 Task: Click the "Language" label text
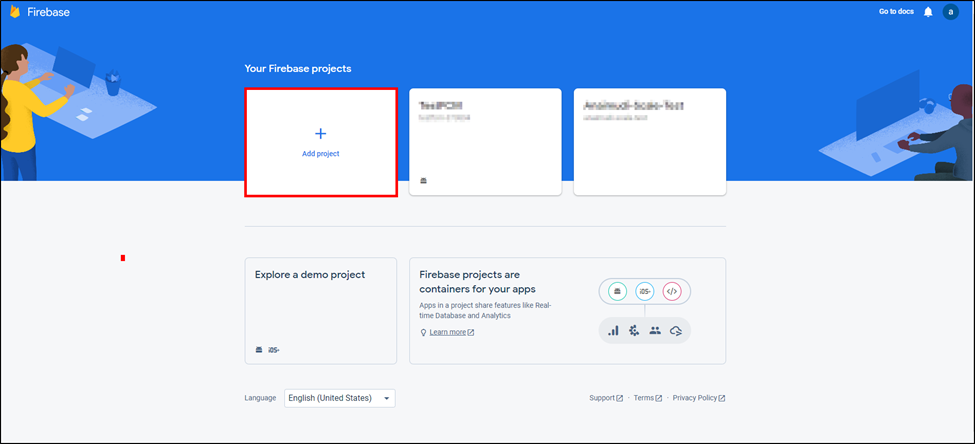(260, 398)
